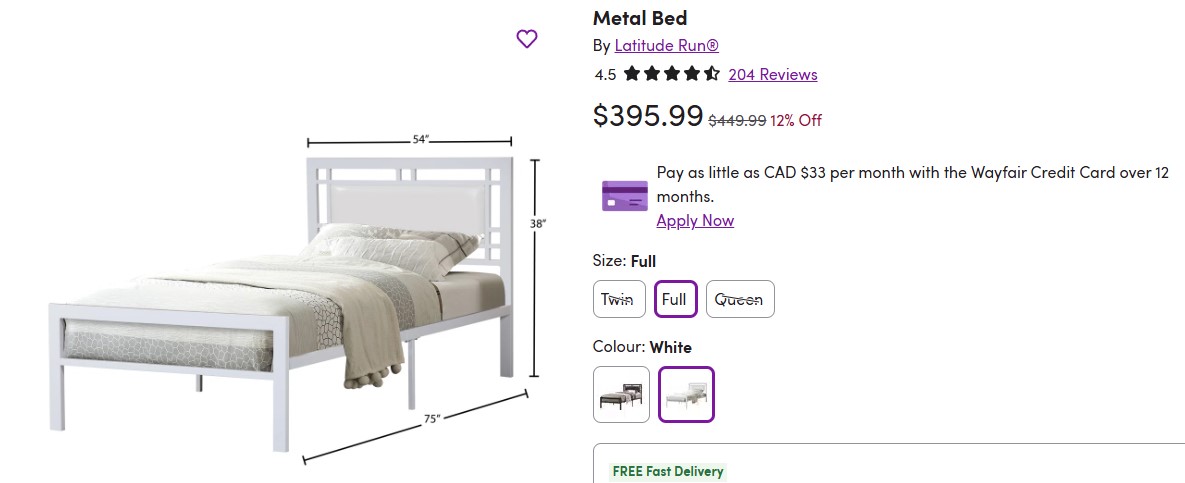Select the Full size option
The width and height of the screenshot is (1185, 483).
(675, 299)
